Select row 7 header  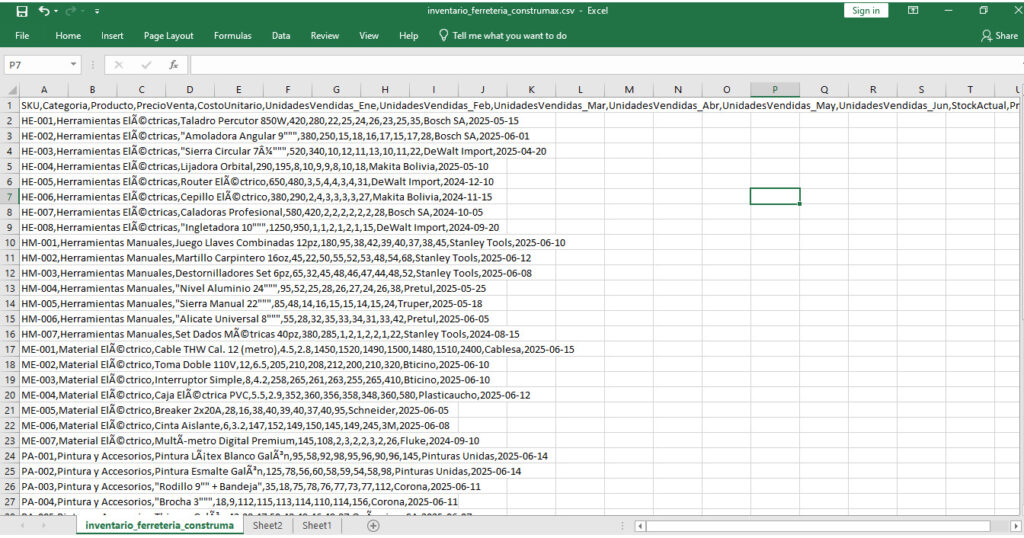(x=9, y=197)
